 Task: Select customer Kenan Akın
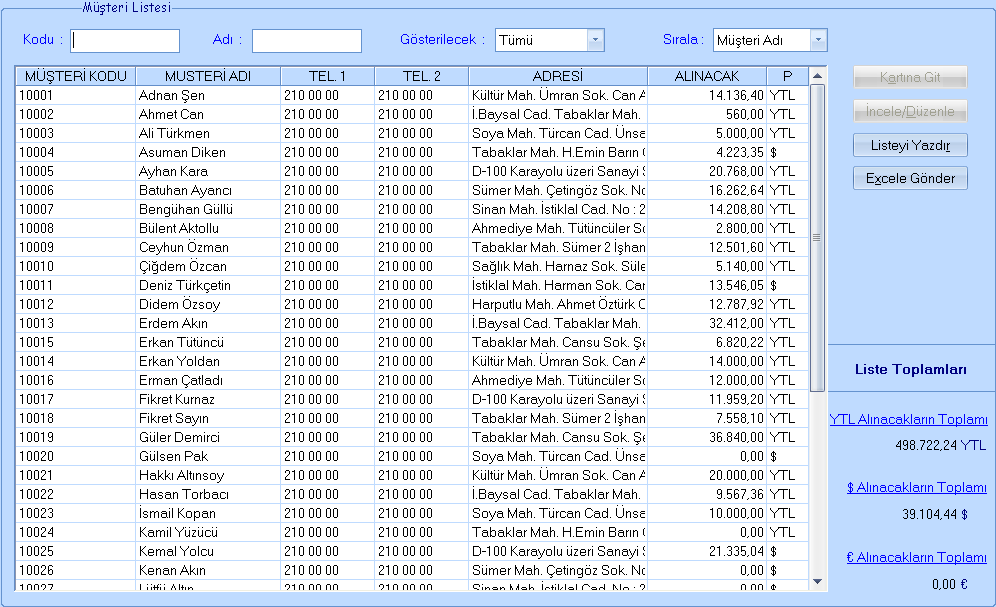click(x=172, y=570)
